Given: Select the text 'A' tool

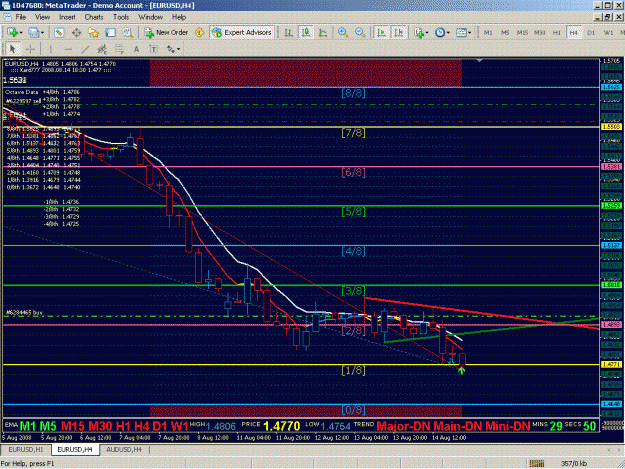Looking at the screenshot, I should click(136, 49).
